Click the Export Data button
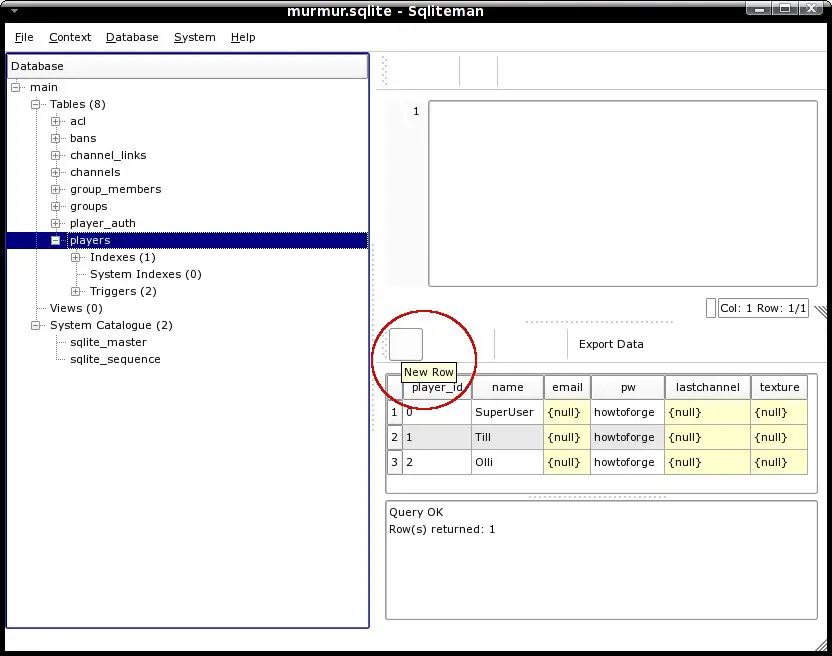Image resolution: width=832 pixels, height=656 pixels. tap(611, 344)
